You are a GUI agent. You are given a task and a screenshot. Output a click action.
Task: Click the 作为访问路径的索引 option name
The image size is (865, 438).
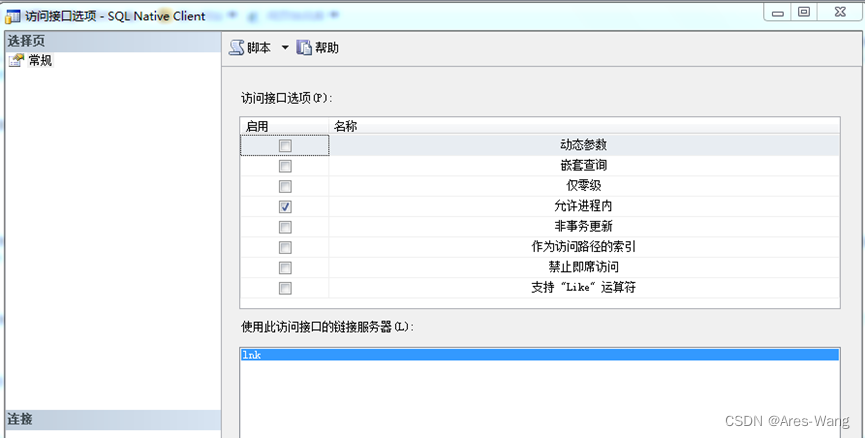coord(584,247)
